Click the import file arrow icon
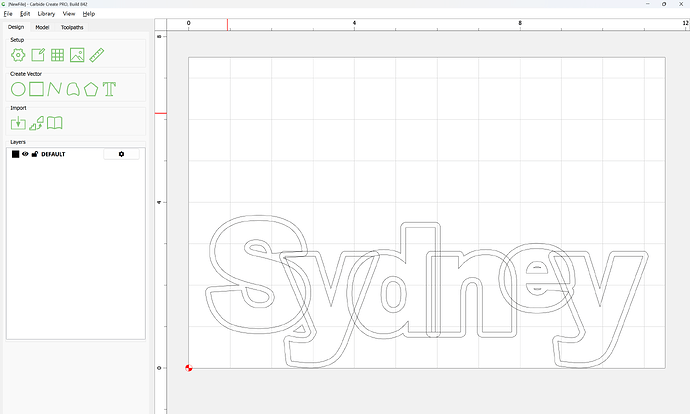 [x=18, y=123]
